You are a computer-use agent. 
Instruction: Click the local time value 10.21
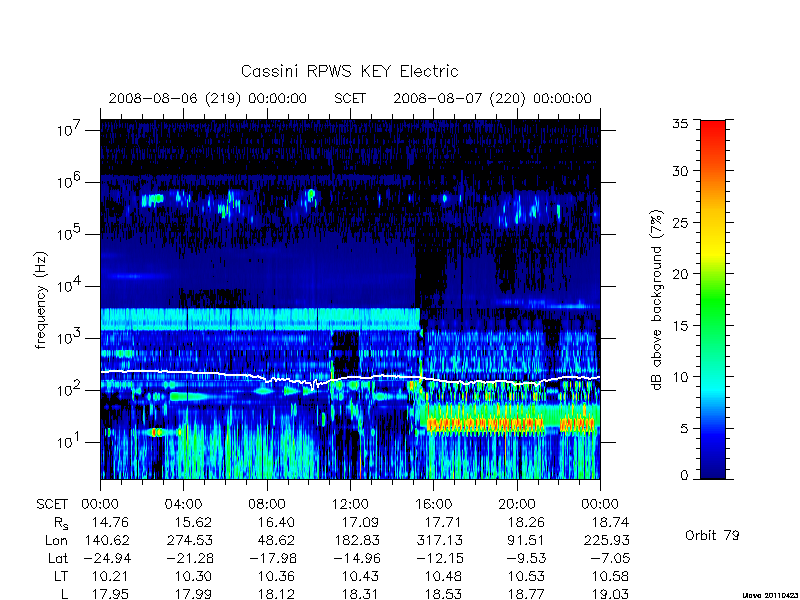[x=110, y=576]
